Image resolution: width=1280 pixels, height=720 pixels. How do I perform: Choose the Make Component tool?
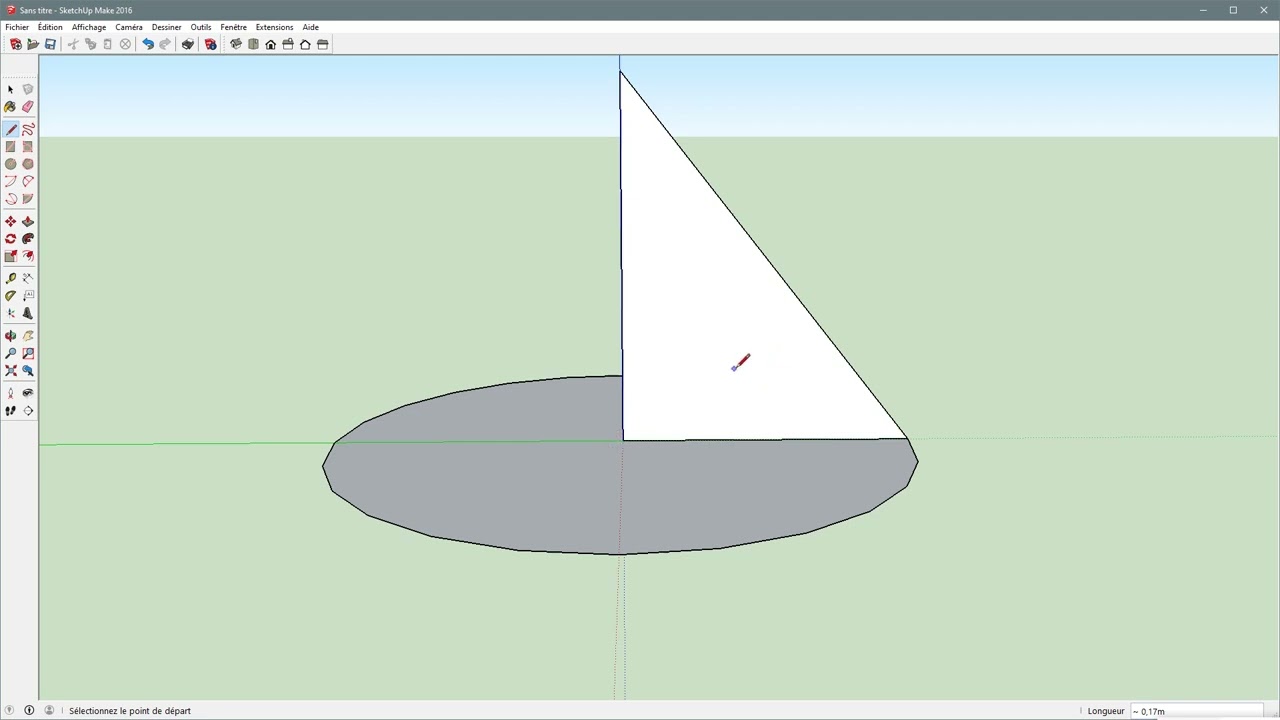coord(28,89)
